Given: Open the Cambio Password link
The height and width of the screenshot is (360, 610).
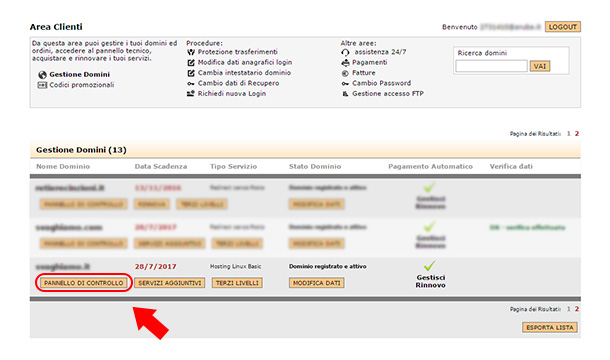Looking at the screenshot, I should (381, 83).
